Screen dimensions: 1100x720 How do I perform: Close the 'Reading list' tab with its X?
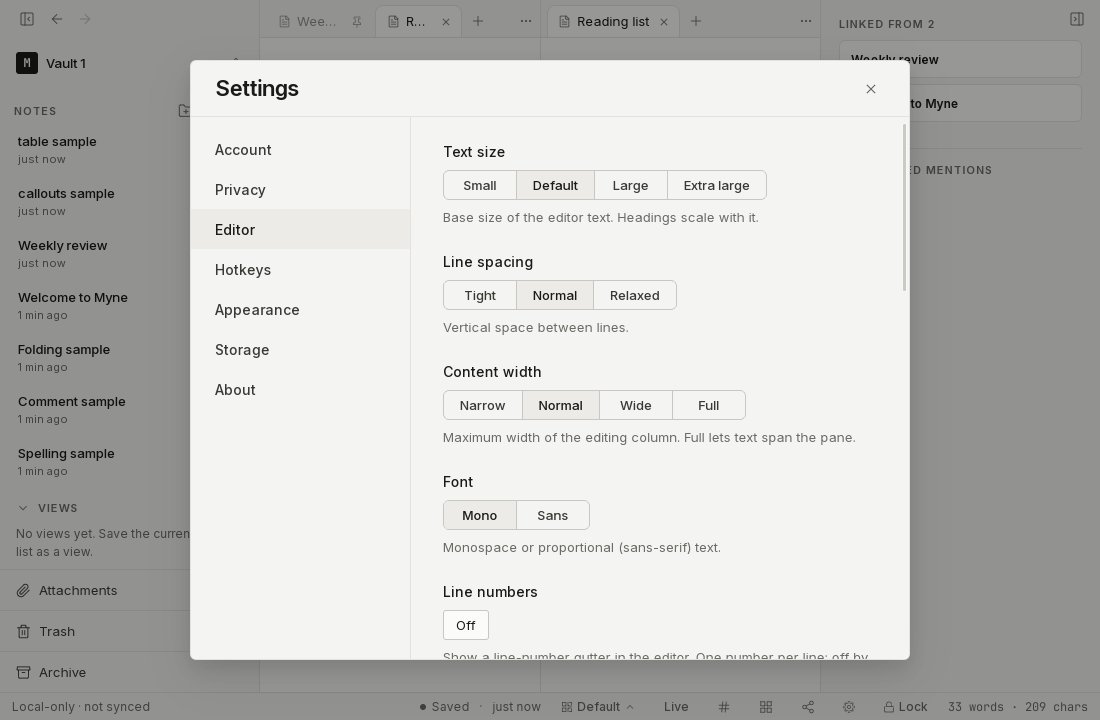pyautogui.click(x=664, y=22)
